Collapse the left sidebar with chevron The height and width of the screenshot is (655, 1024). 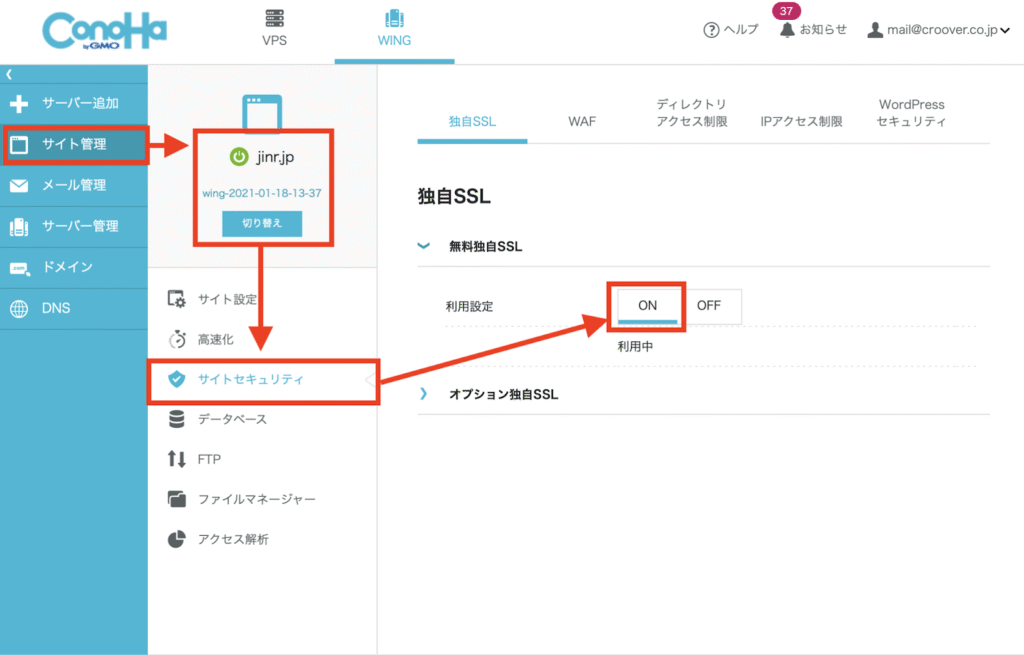pyautogui.click(x=9, y=74)
